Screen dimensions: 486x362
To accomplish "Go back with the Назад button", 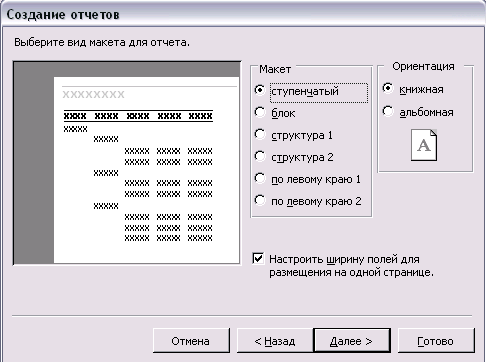I will pyautogui.click(x=275, y=341).
